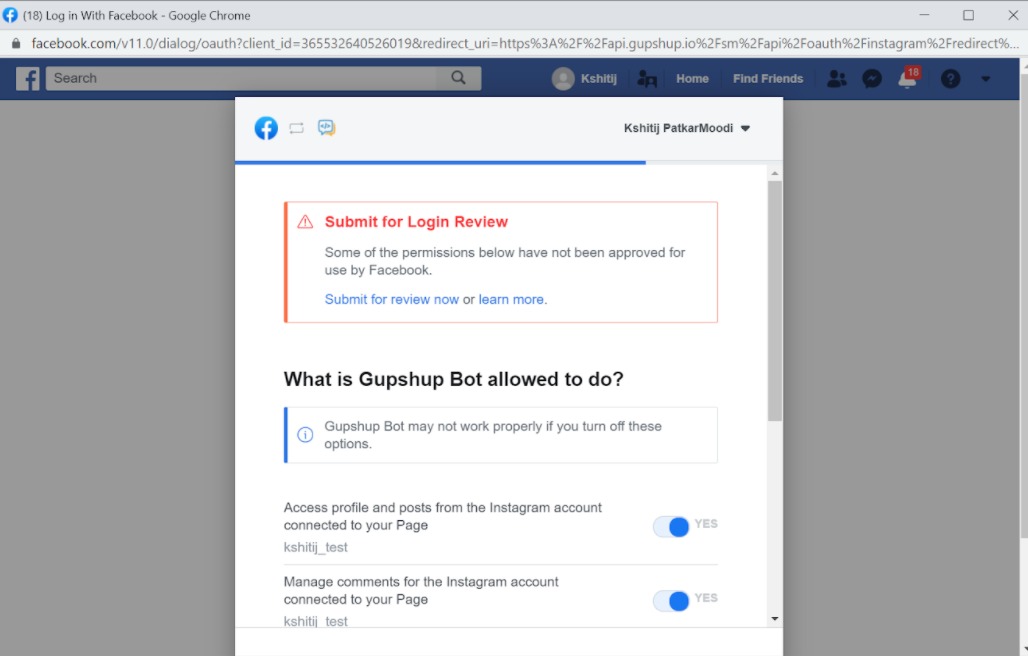Click the 'What is Gupshup Bot allowed to do?' heading
Image resolution: width=1028 pixels, height=656 pixels.
pyautogui.click(x=454, y=379)
